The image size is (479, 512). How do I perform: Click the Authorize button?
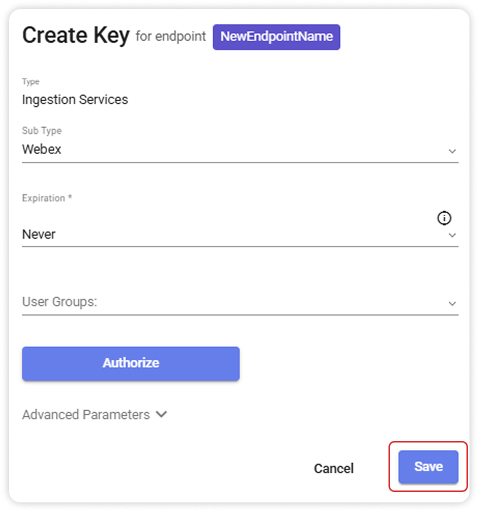pos(131,364)
